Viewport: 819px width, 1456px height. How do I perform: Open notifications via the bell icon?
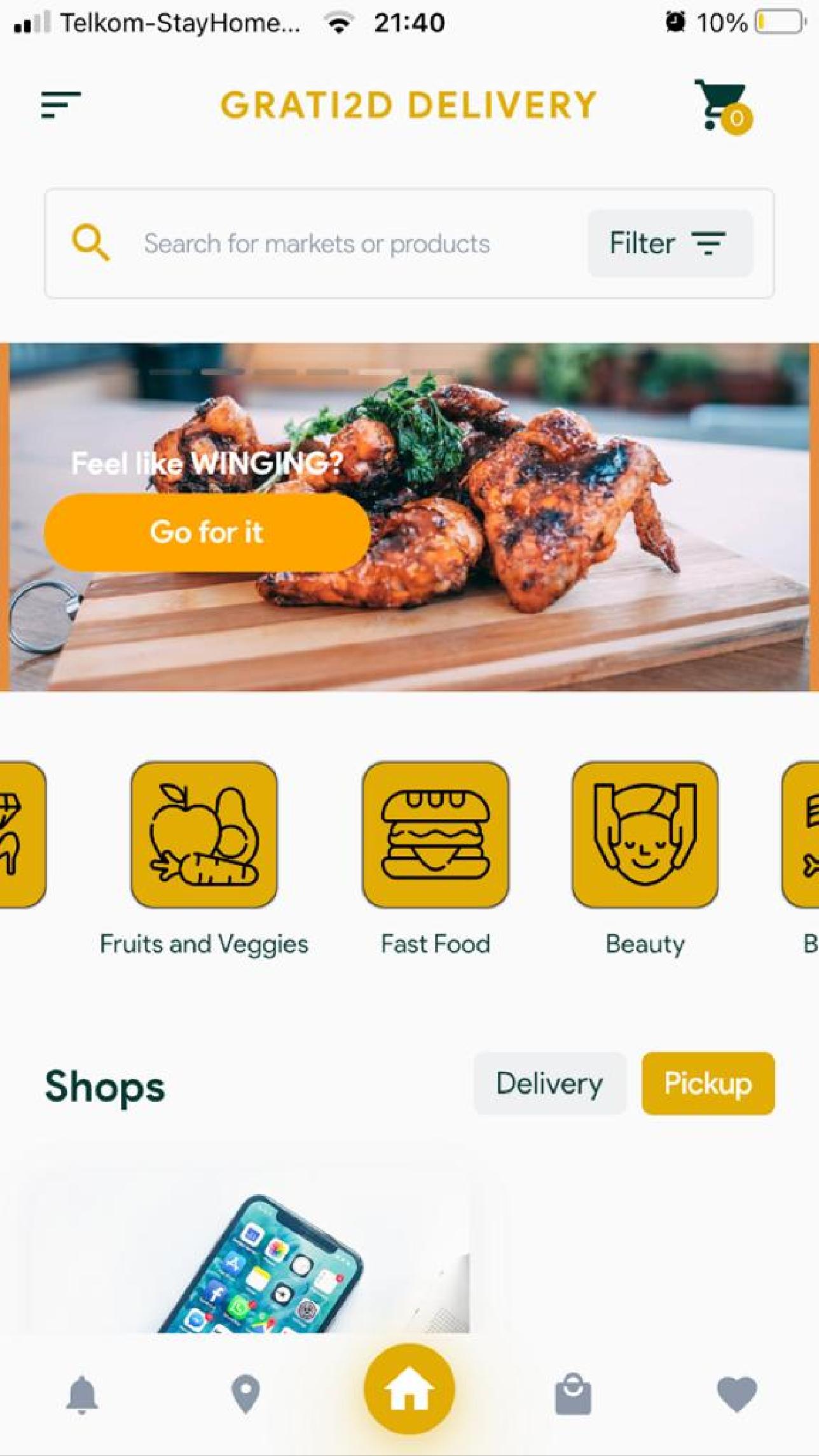[x=82, y=1394]
